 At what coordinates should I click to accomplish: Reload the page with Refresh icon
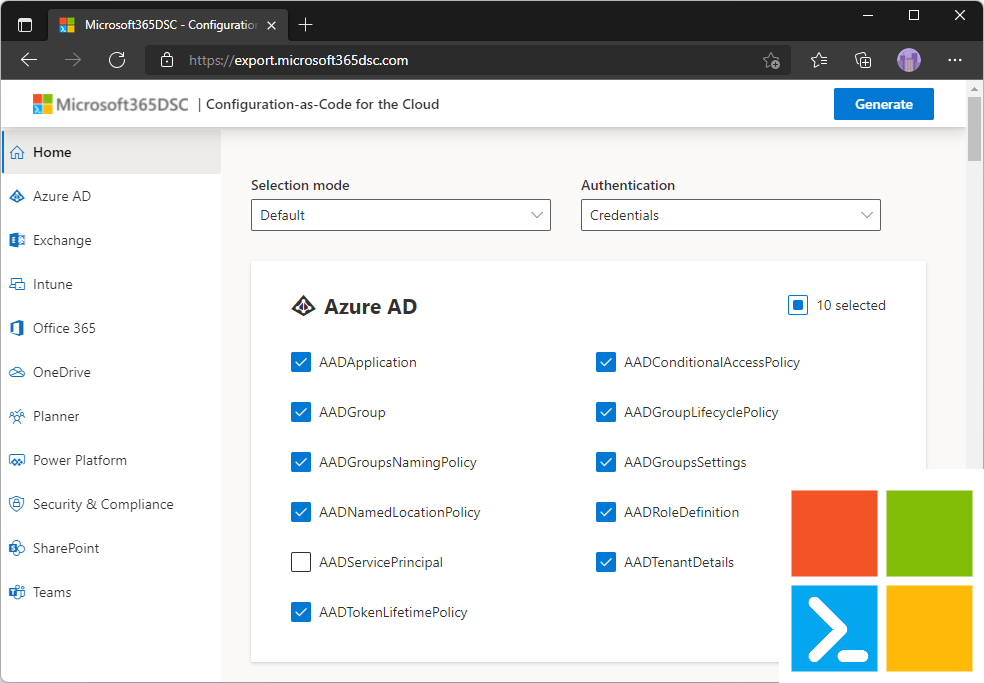117,60
